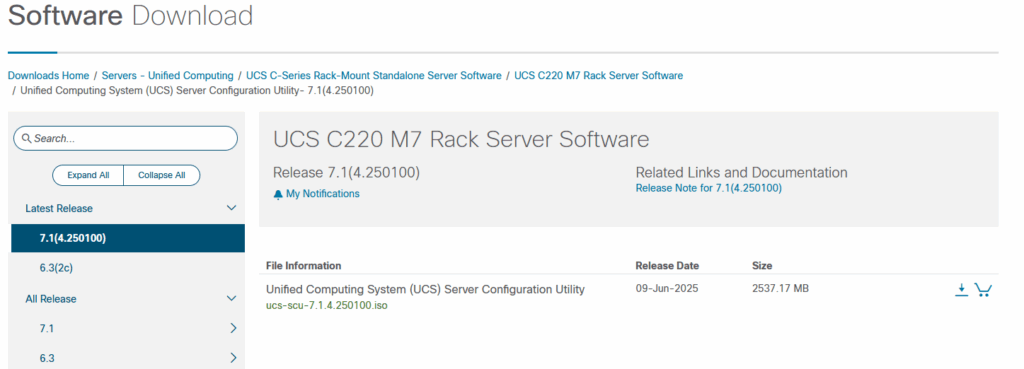Select release 7.1(4.250100) in sidebar
The image size is (1024, 369).
pos(128,238)
